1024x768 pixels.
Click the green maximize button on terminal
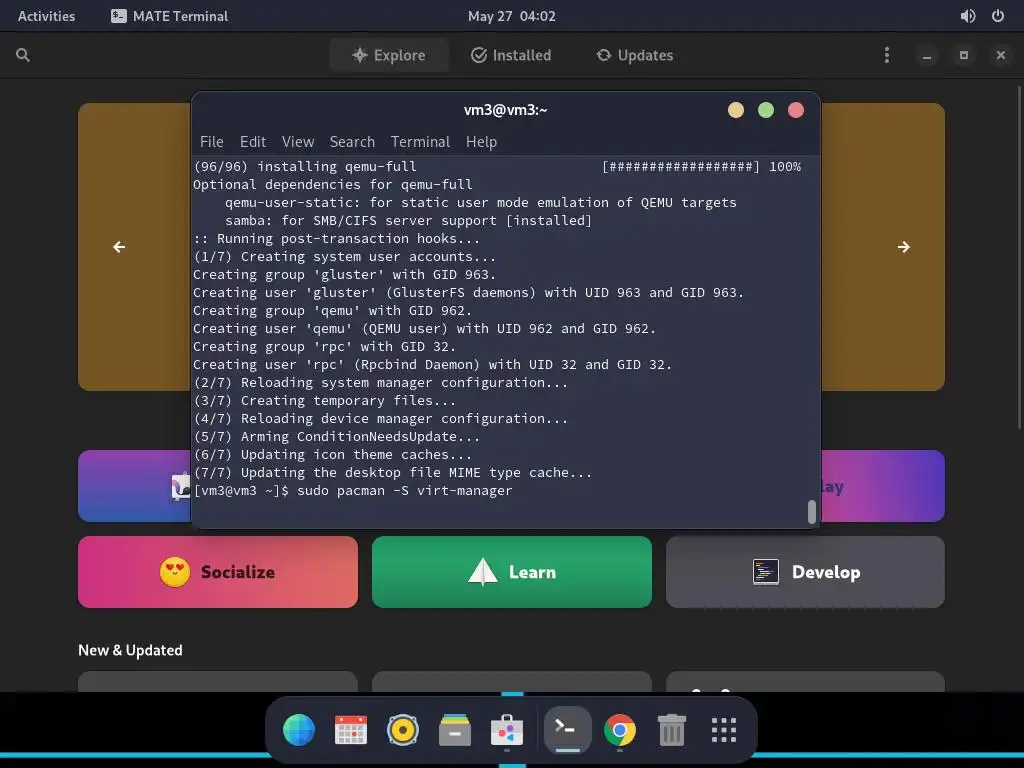766,110
